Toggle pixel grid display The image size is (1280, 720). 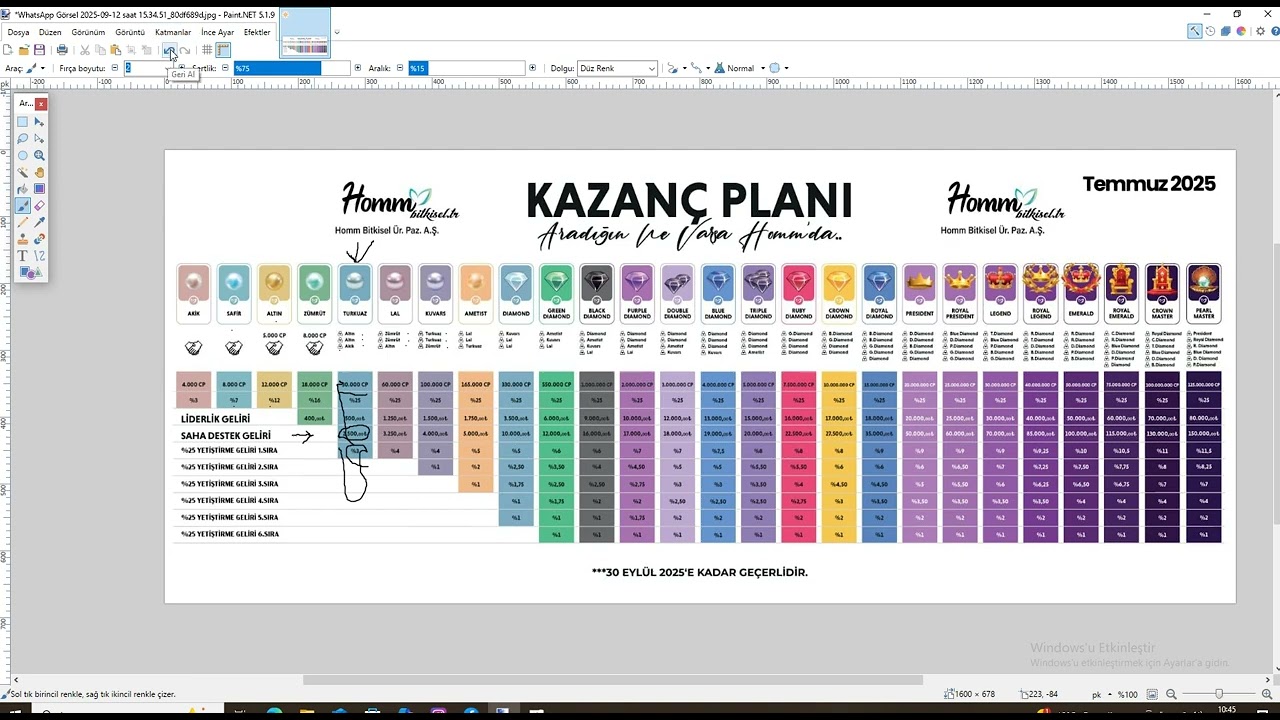[x=207, y=50]
